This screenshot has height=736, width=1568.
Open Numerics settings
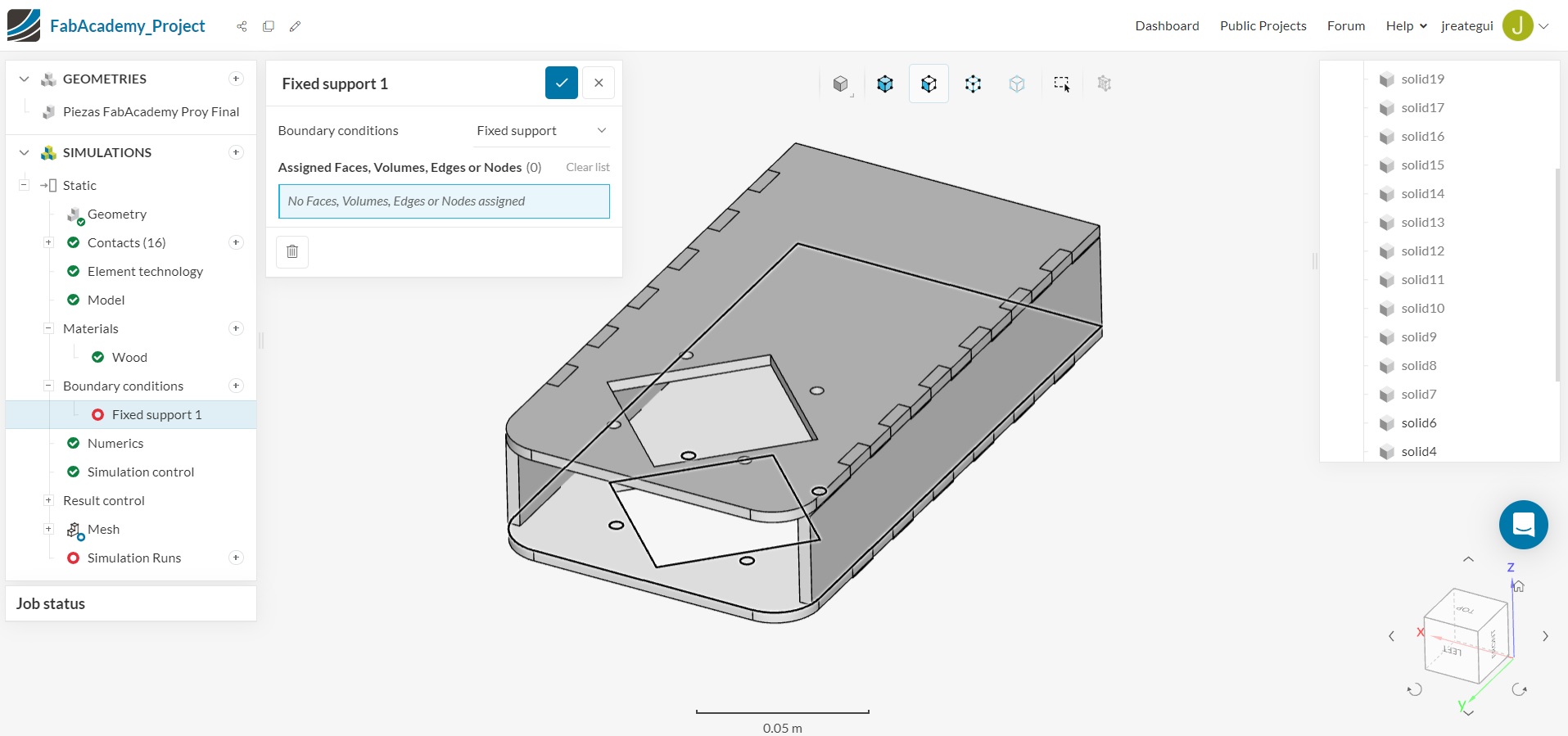115,444
